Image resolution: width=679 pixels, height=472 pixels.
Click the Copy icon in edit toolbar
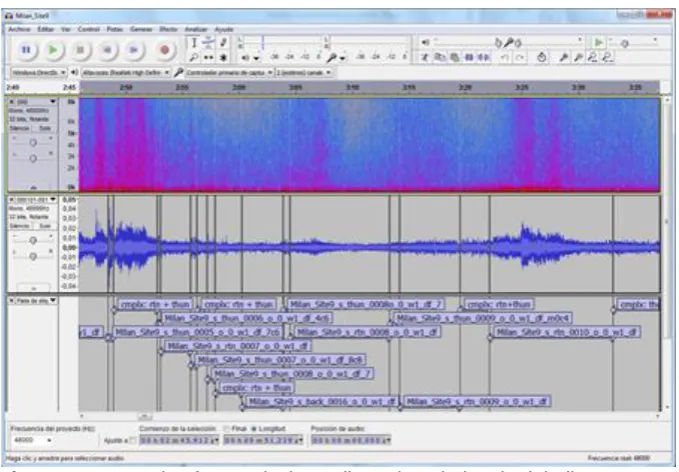439,57
